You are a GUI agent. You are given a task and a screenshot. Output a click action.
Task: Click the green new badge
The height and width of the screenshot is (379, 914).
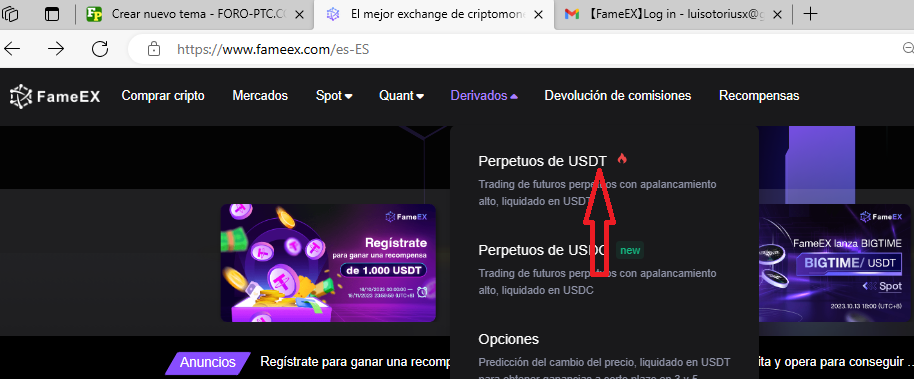(x=630, y=250)
